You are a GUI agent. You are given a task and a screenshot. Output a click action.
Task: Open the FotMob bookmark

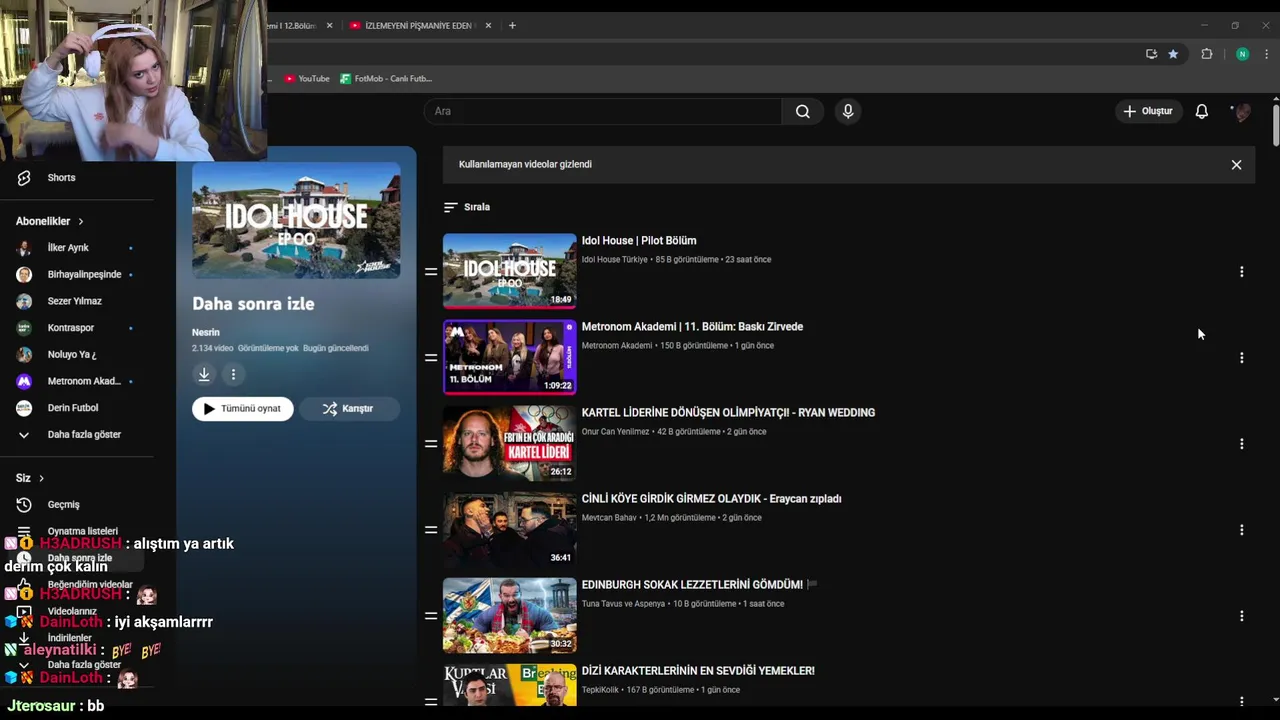pyautogui.click(x=386, y=79)
